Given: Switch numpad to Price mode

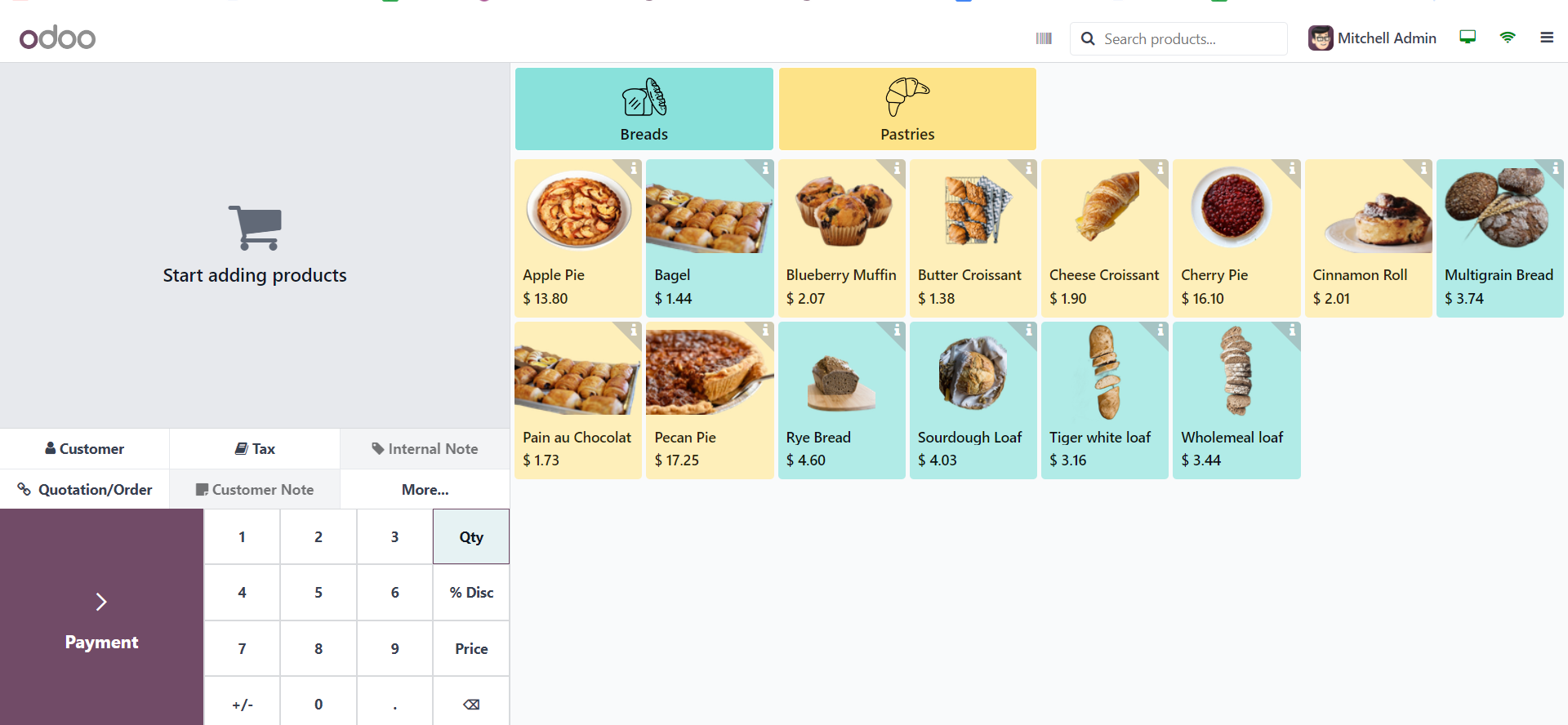Looking at the screenshot, I should coord(471,648).
